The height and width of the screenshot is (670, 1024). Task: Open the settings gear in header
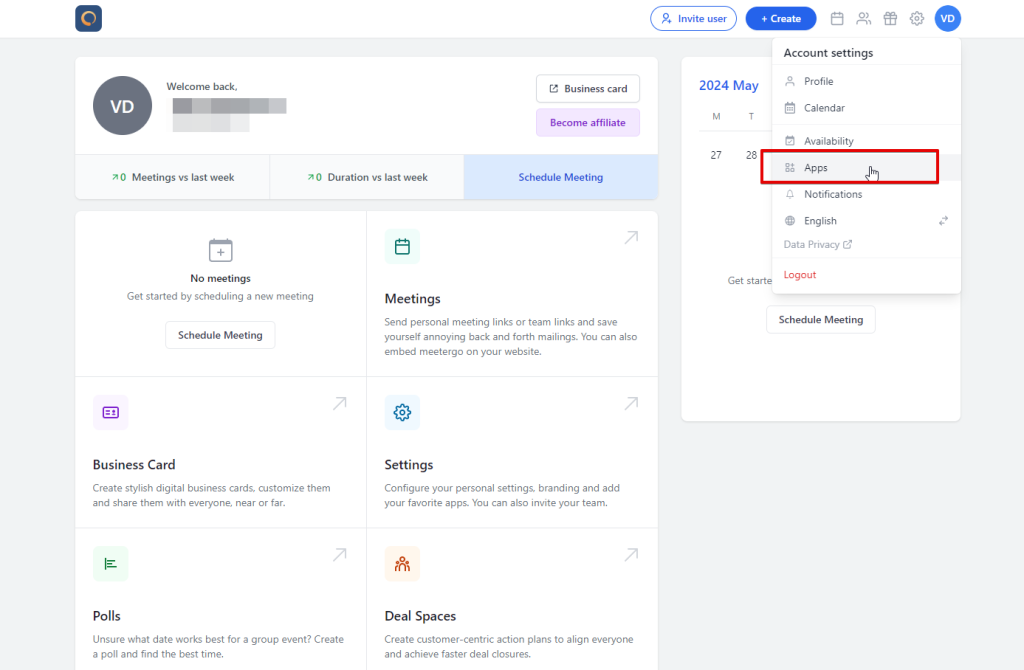916,18
